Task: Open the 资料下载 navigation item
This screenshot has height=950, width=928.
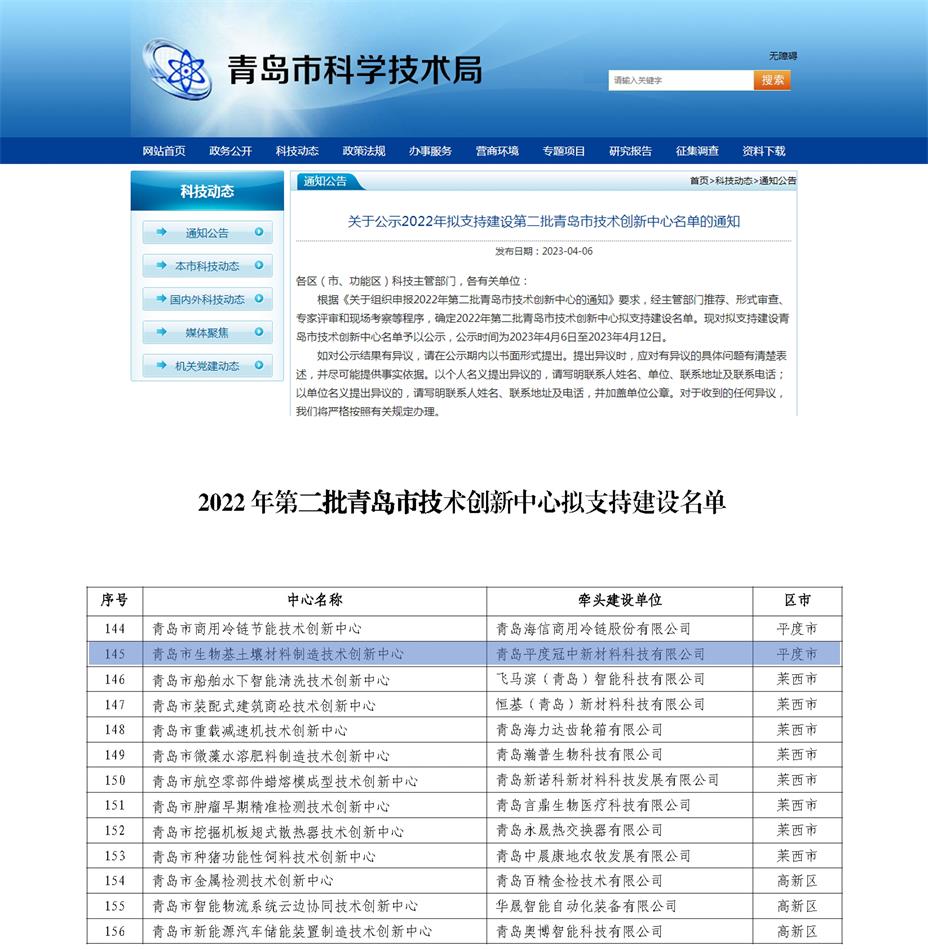Action: tap(764, 150)
